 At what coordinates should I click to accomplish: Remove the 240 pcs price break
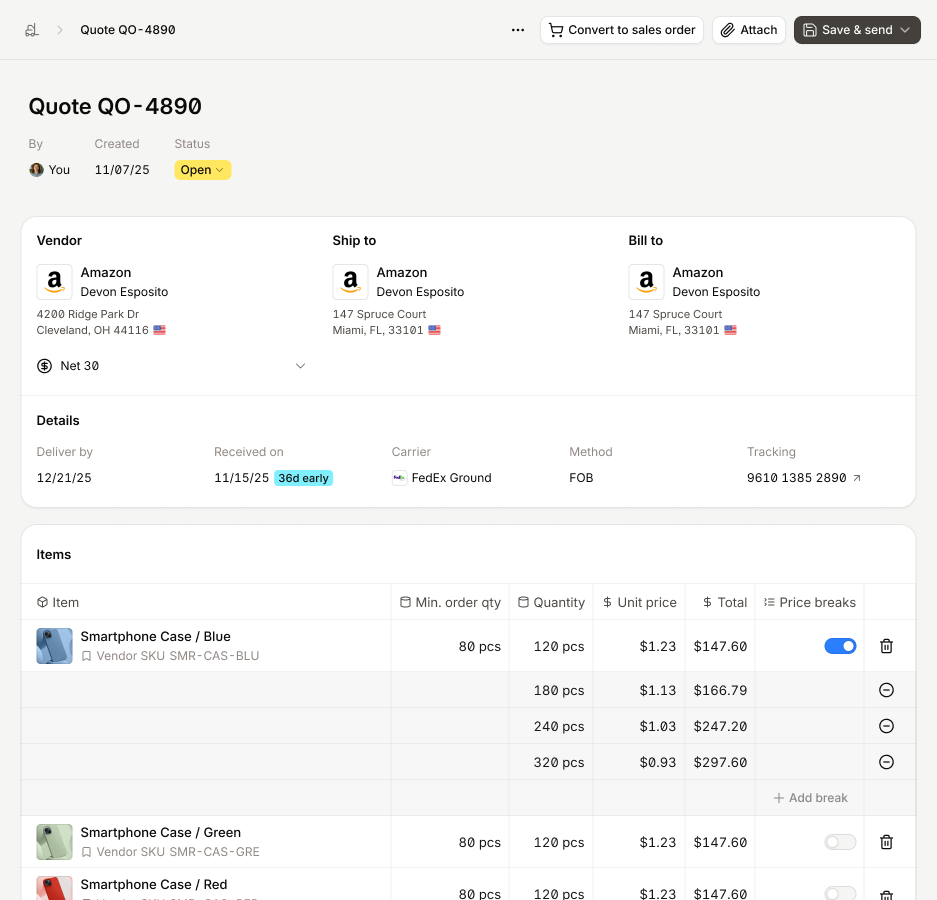pos(886,726)
